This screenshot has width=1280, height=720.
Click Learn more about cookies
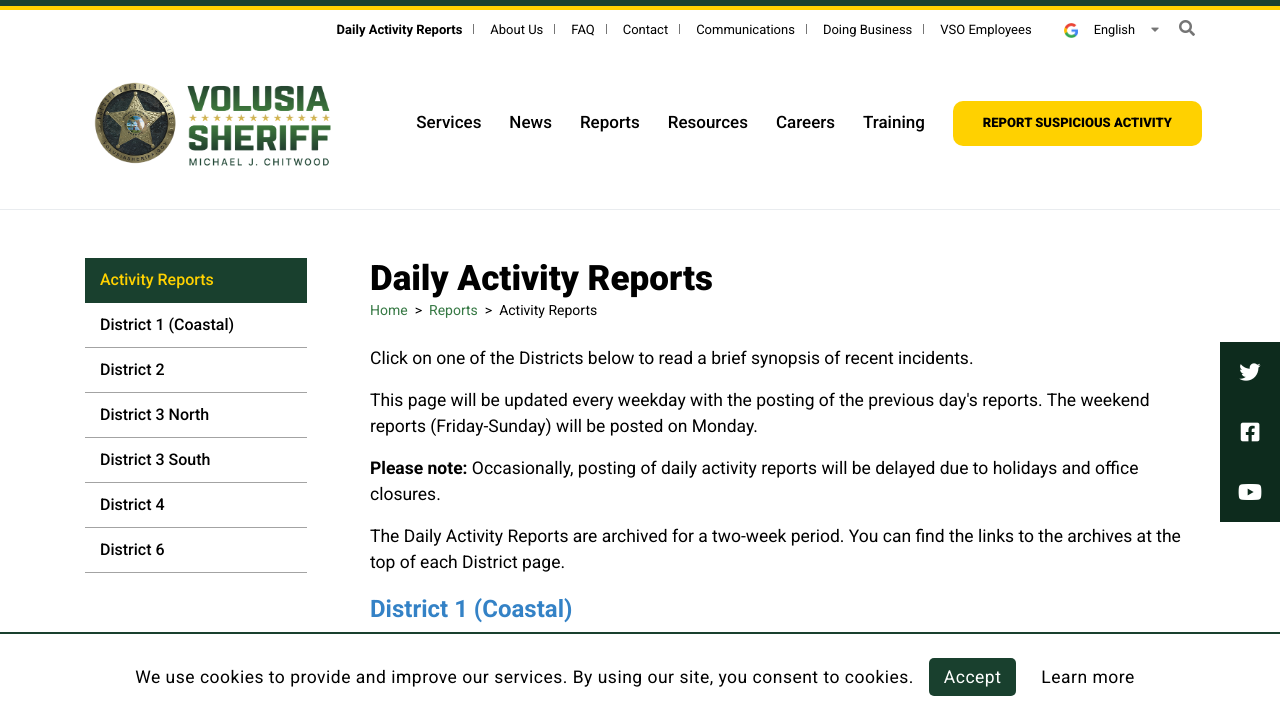coord(1088,677)
